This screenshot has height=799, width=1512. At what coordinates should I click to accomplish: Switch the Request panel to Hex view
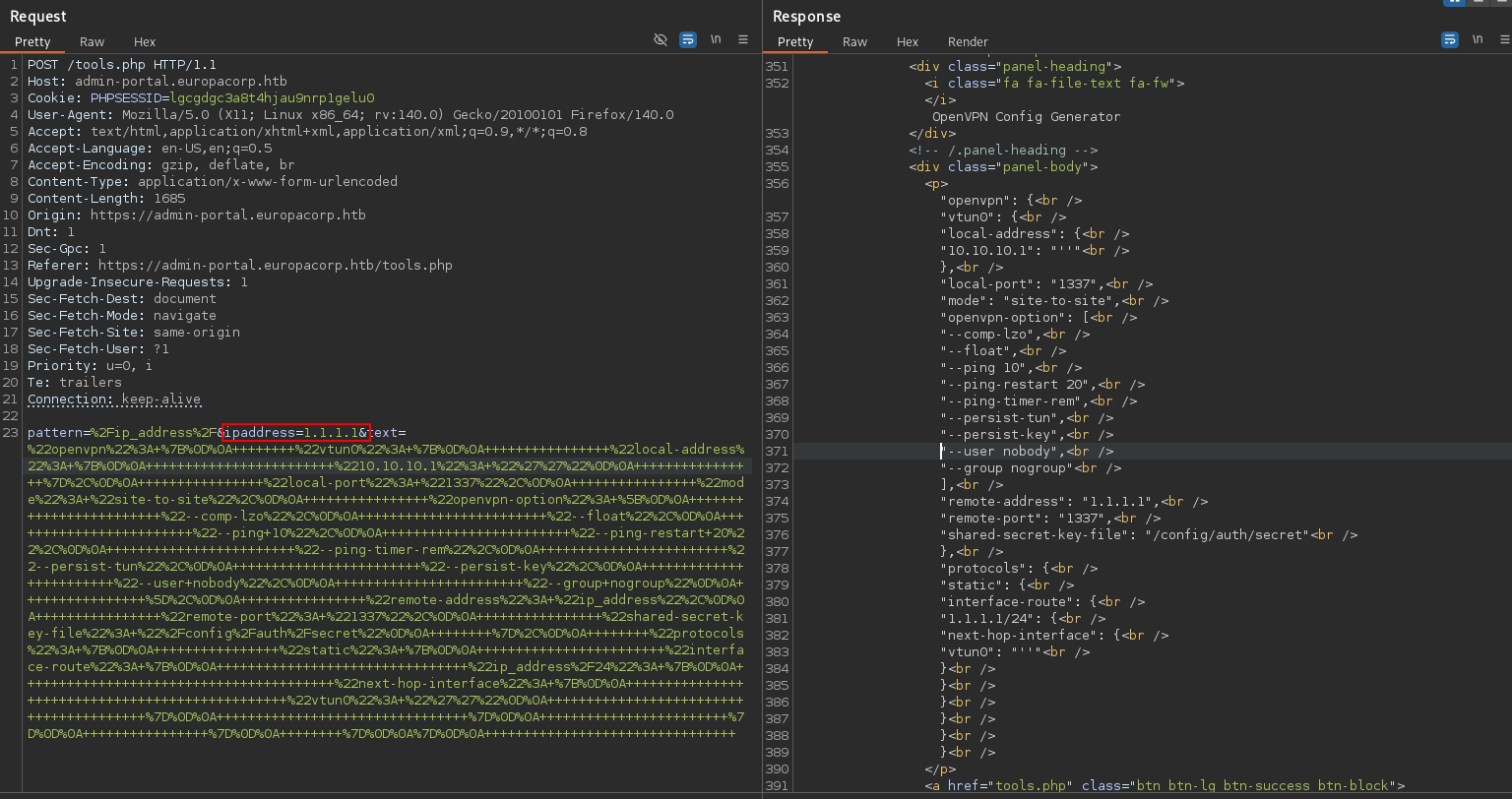click(144, 41)
